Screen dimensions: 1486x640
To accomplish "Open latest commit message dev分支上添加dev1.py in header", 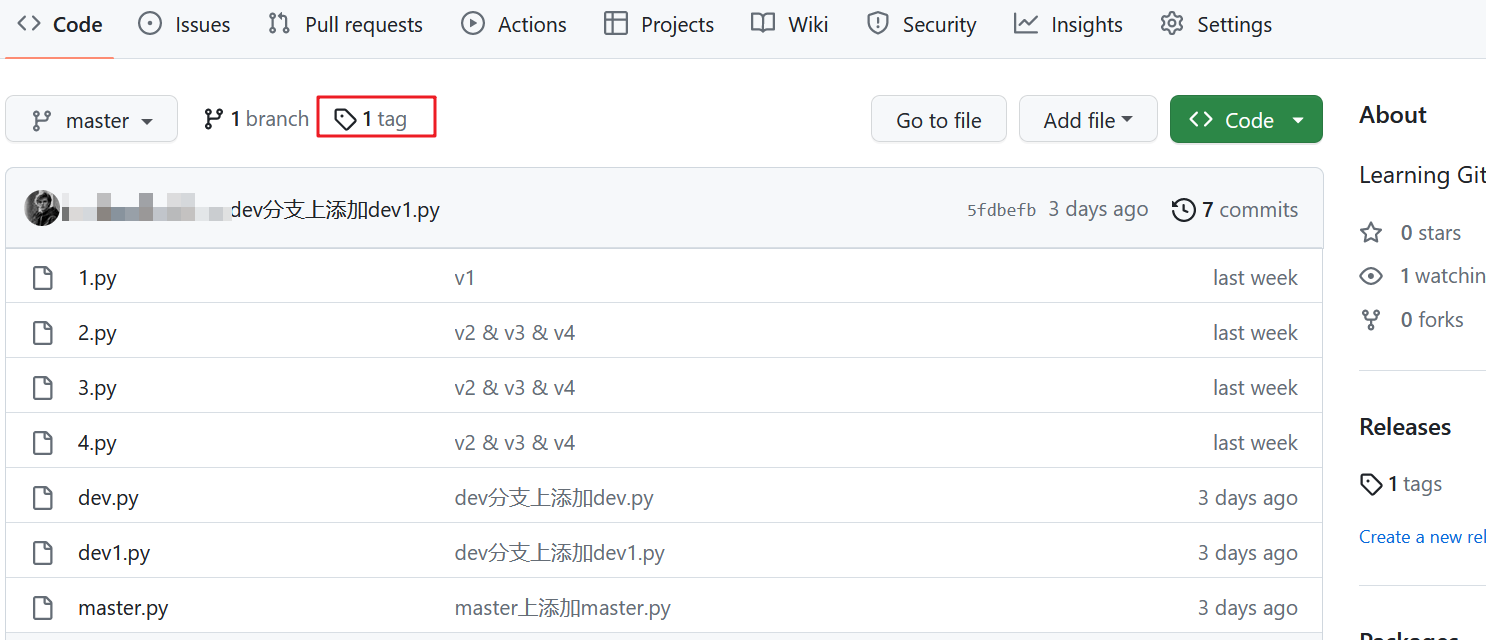I will [335, 210].
